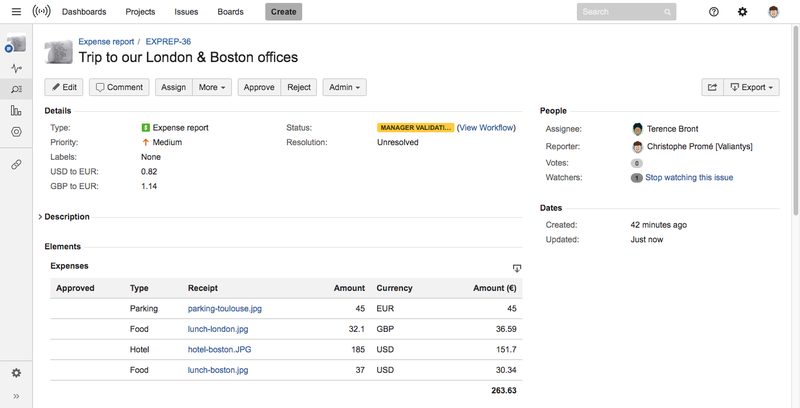This screenshot has height=408, width=800.
Task: Open the hamburger navigation menu
Action: point(16,12)
